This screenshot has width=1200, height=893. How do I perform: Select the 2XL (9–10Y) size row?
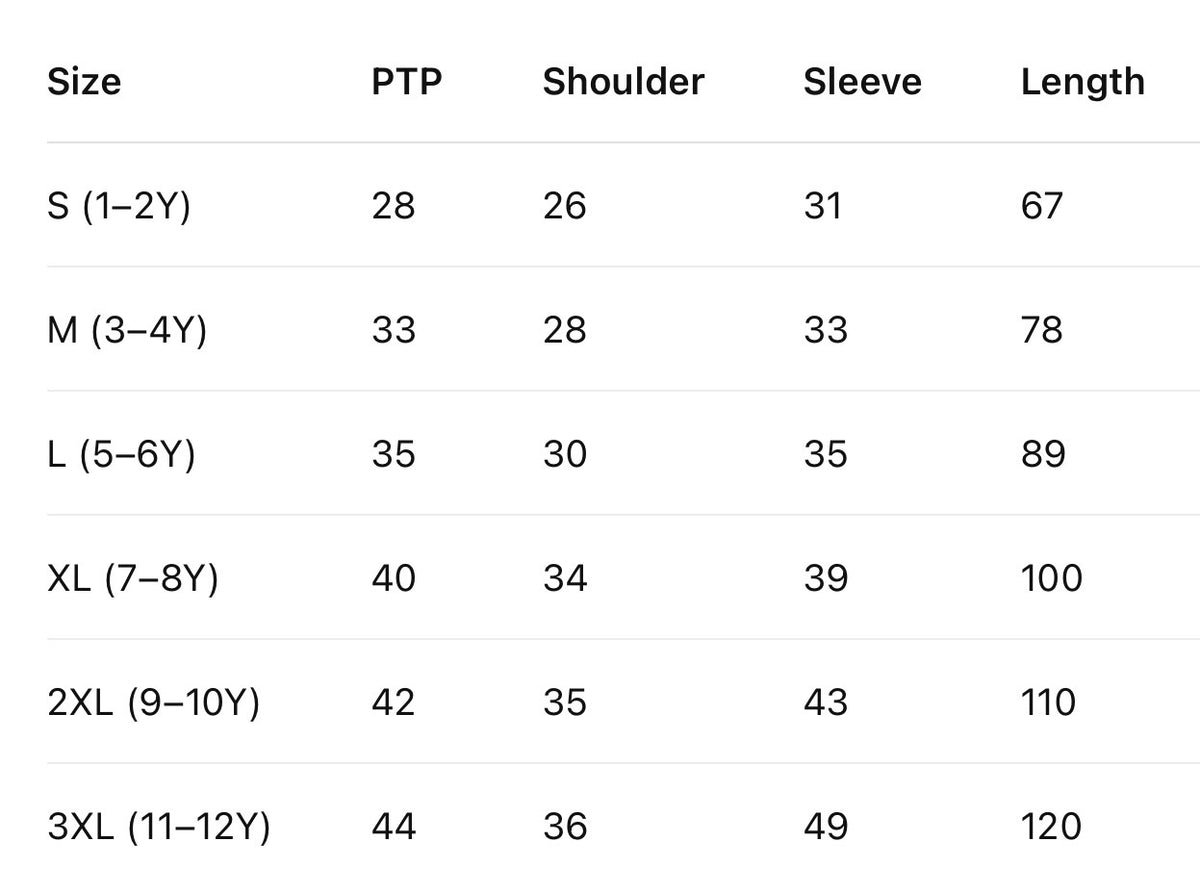tap(600, 702)
